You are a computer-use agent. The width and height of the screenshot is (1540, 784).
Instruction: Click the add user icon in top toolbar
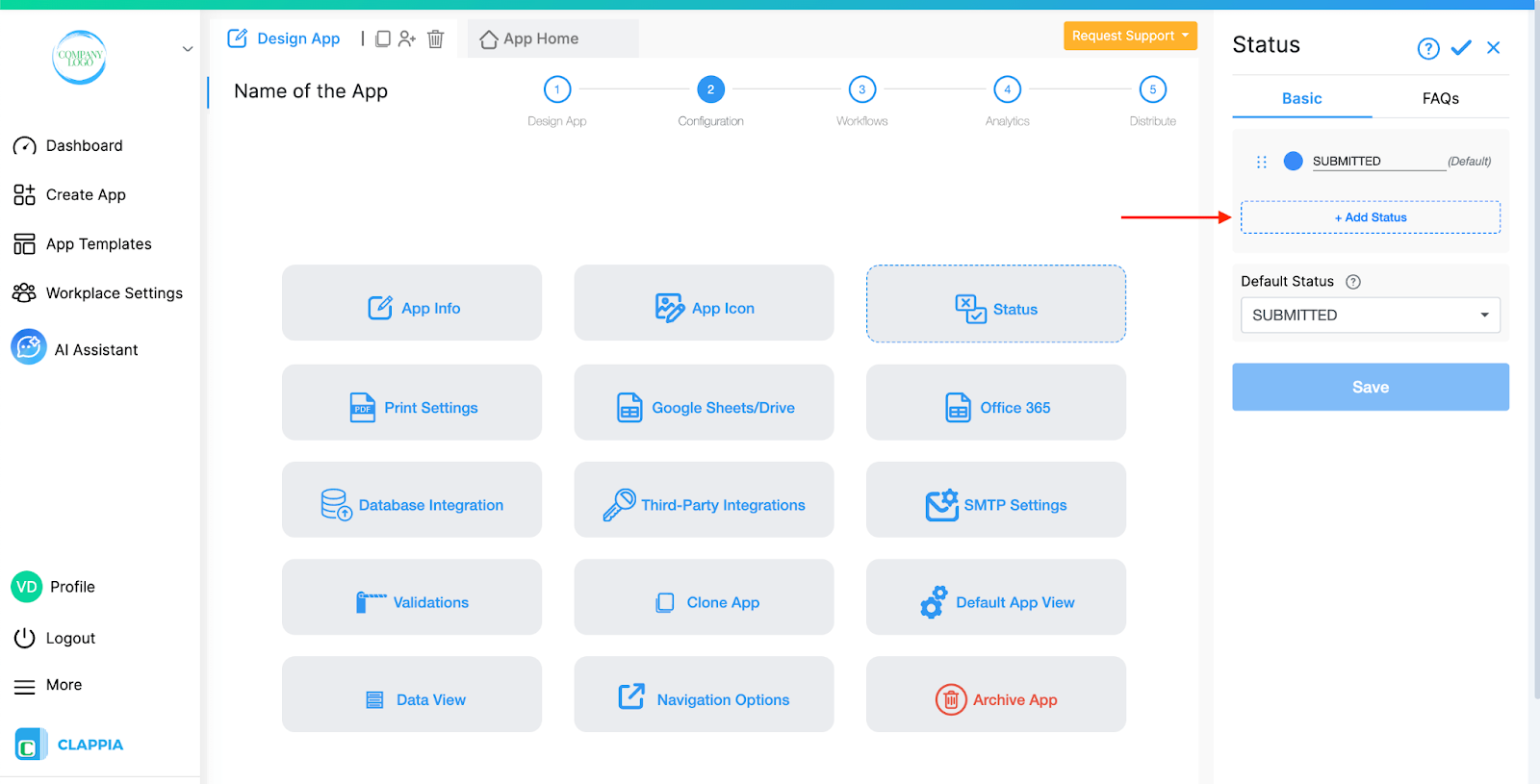(x=407, y=38)
